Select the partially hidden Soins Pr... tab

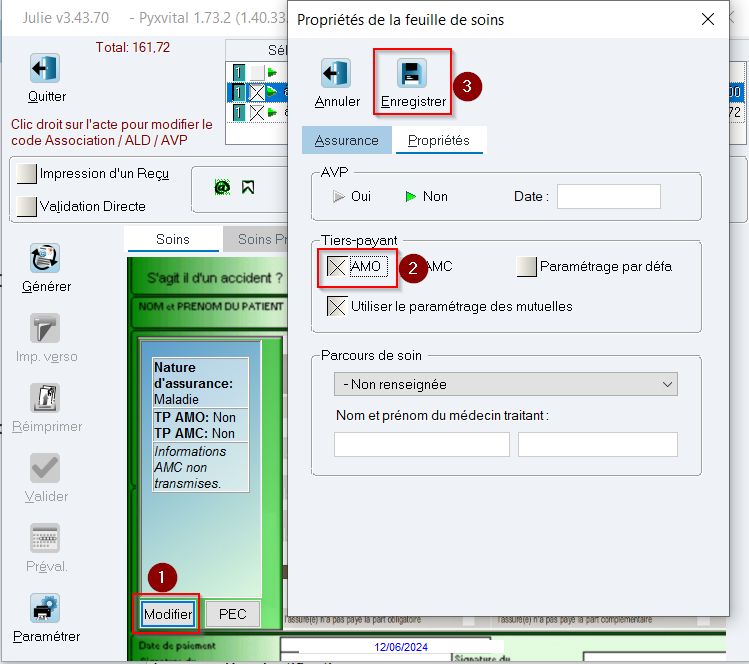[x=256, y=239]
